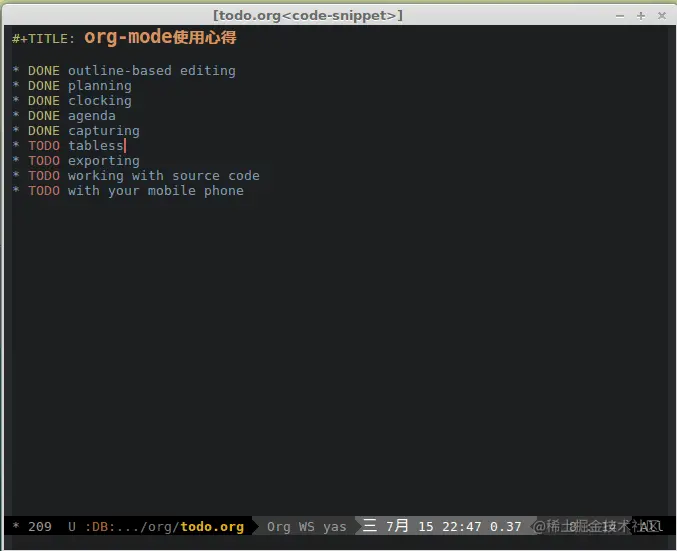Click the #+TITLE: keyword
This screenshot has height=551, width=677.
(x=43, y=39)
